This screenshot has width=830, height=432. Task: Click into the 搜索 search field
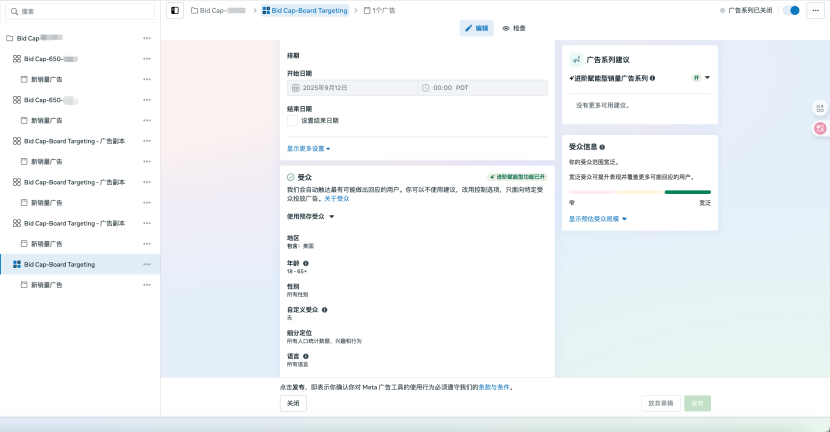[x=80, y=11]
